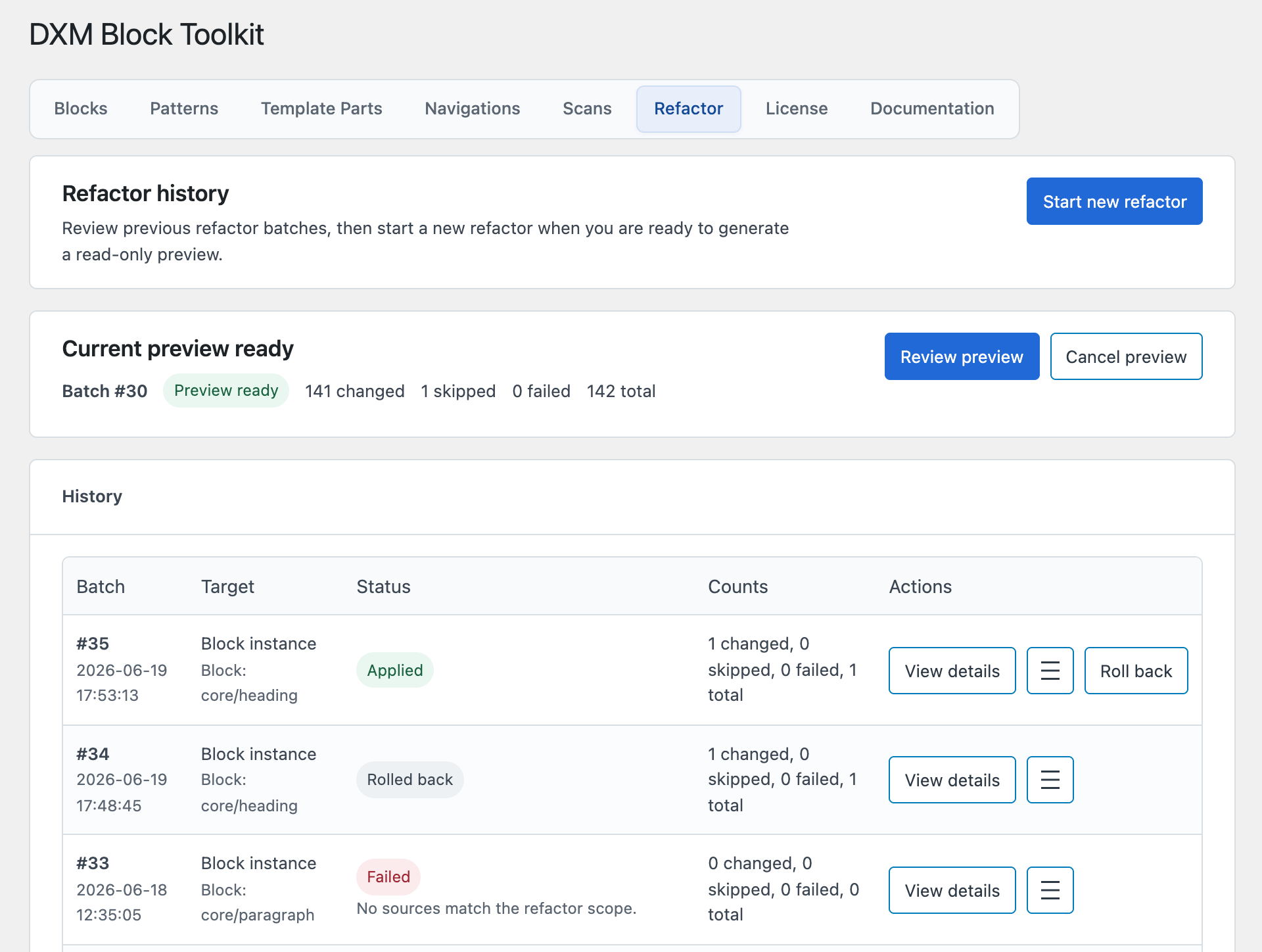The height and width of the screenshot is (952, 1262).
Task: Open the Documentation tab
Action: 932,108
